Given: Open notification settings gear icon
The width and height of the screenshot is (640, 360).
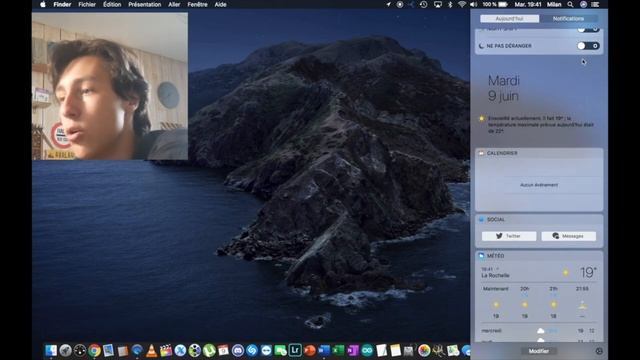Looking at the screenshot, I should pyautogui.click(x=599, y=351).
